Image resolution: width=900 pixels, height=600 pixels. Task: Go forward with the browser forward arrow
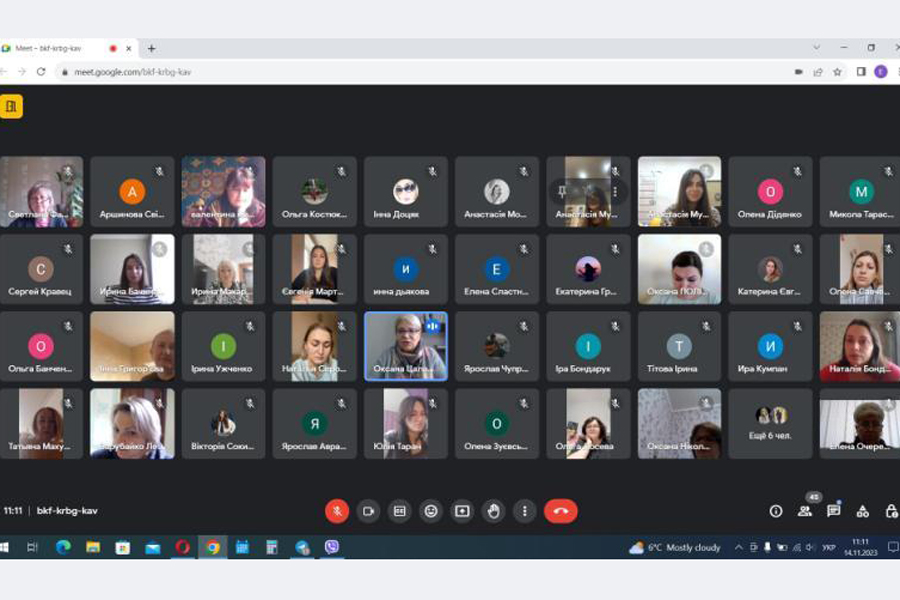click(22, 72)
